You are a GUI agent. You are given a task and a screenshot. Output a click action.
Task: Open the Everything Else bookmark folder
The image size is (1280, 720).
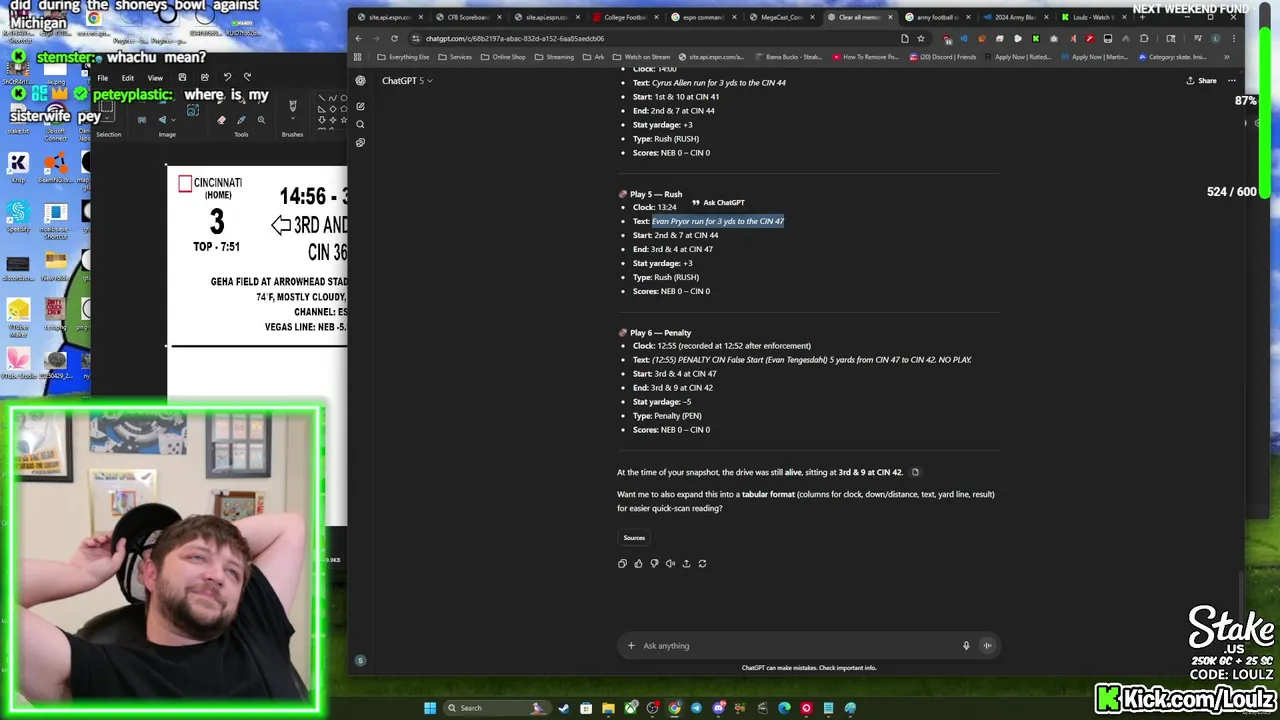403,57
